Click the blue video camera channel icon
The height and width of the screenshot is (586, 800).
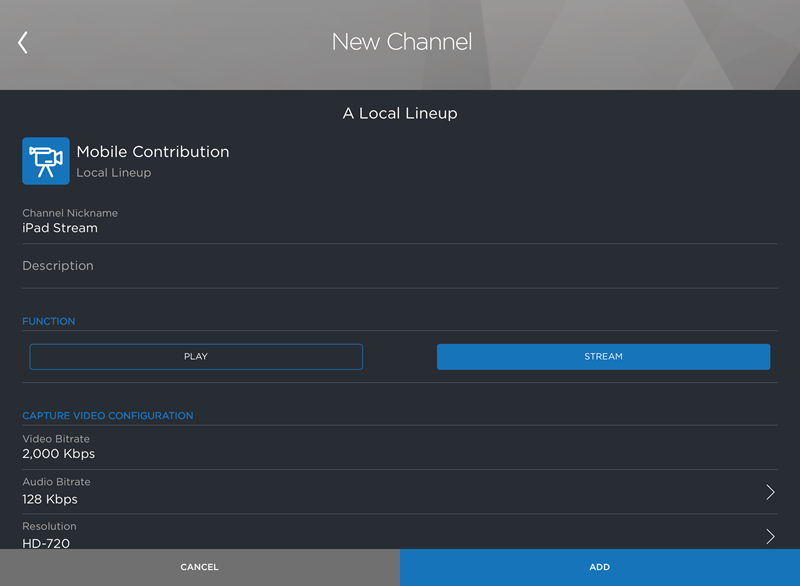[x=45, y=160]
